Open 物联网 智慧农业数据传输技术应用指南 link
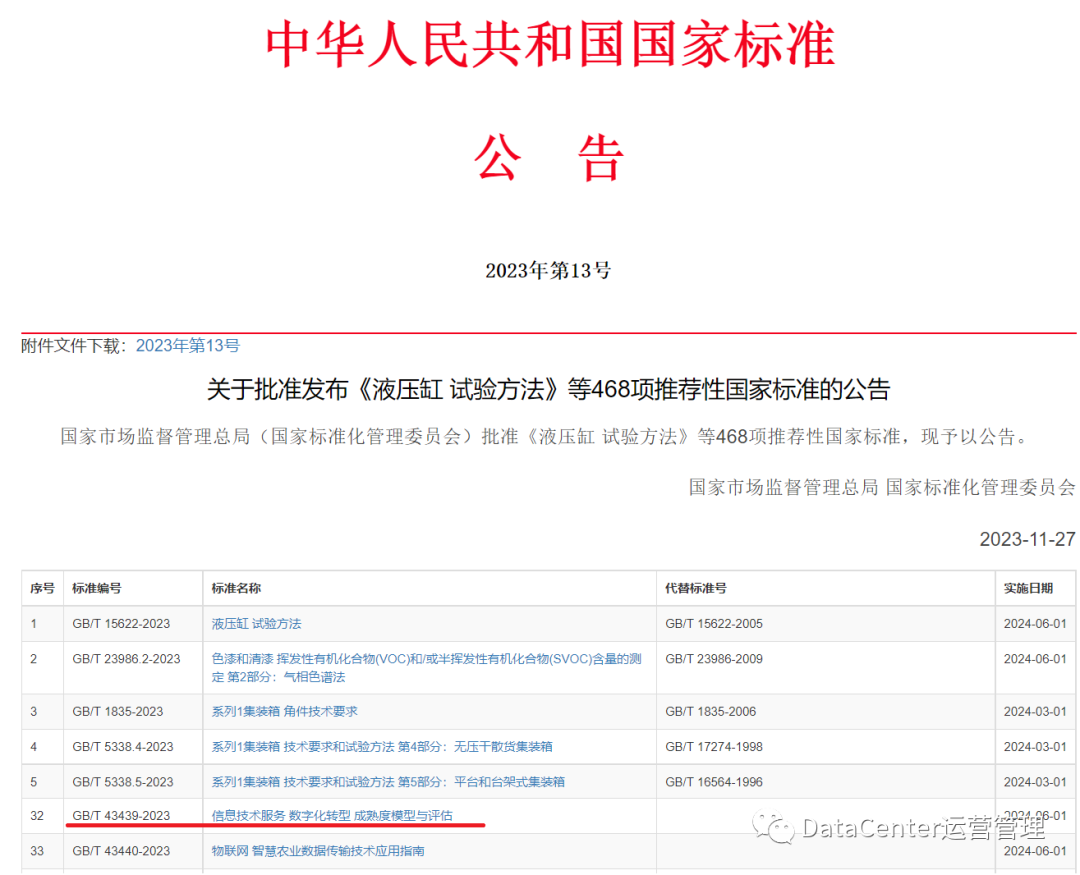 click(318, 851)
